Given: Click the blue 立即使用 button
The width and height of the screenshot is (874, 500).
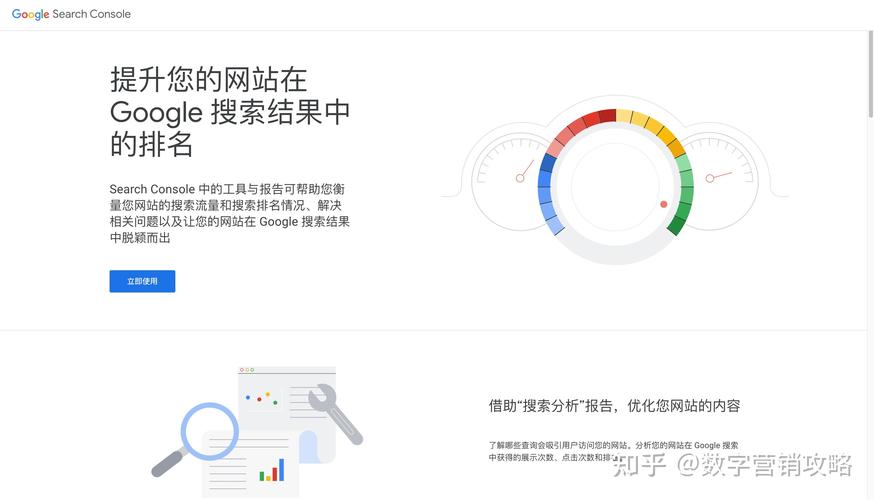Looking at the screenshot, I should tap(142, 281).
